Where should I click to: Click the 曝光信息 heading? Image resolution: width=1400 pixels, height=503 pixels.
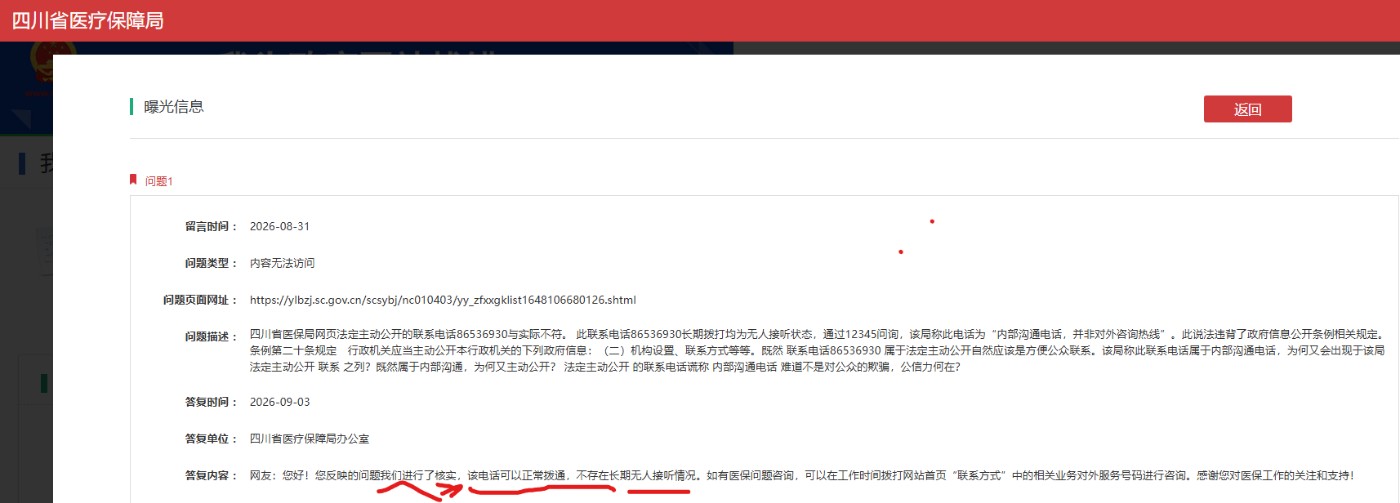174,106
